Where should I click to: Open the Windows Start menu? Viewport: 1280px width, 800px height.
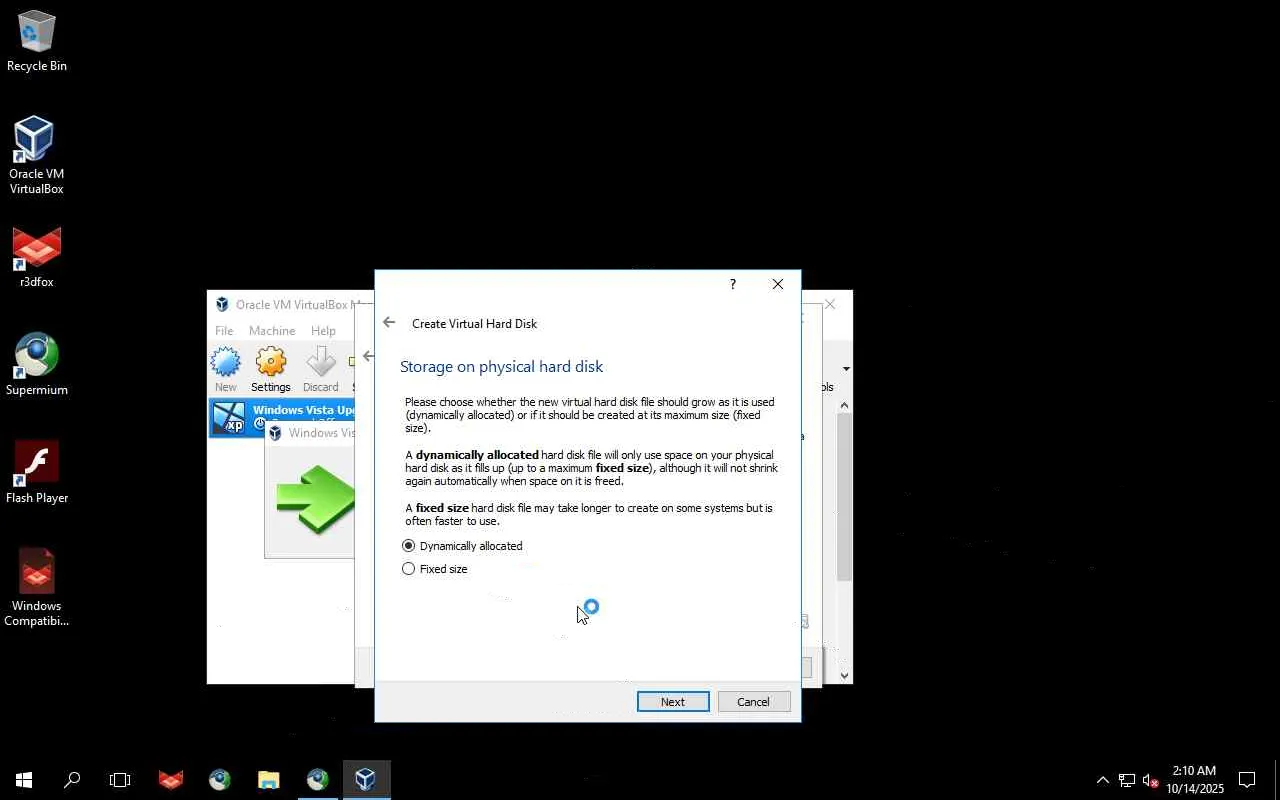(x=24, y=780)
